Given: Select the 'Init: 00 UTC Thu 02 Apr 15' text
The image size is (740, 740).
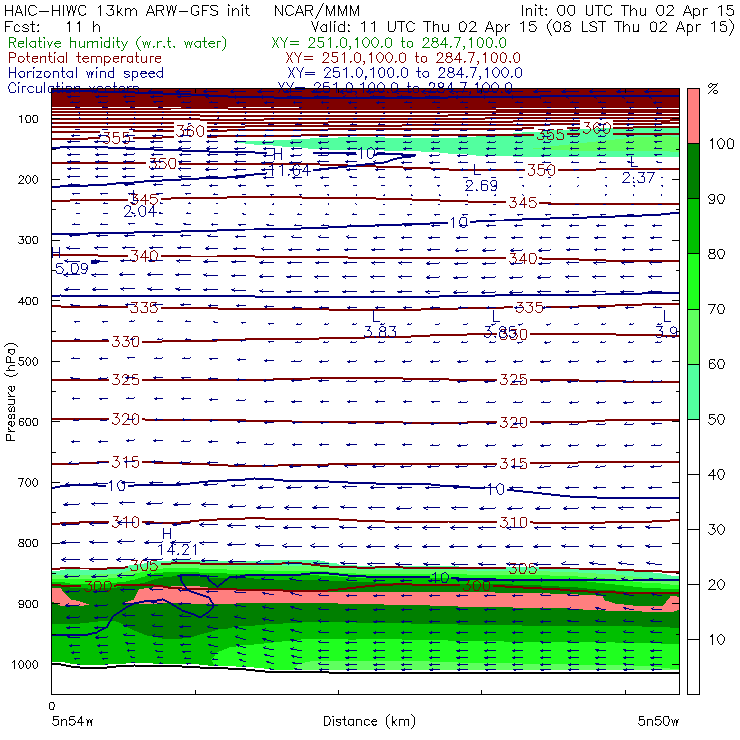Looking at the screenshot, I should click(628, 10).
